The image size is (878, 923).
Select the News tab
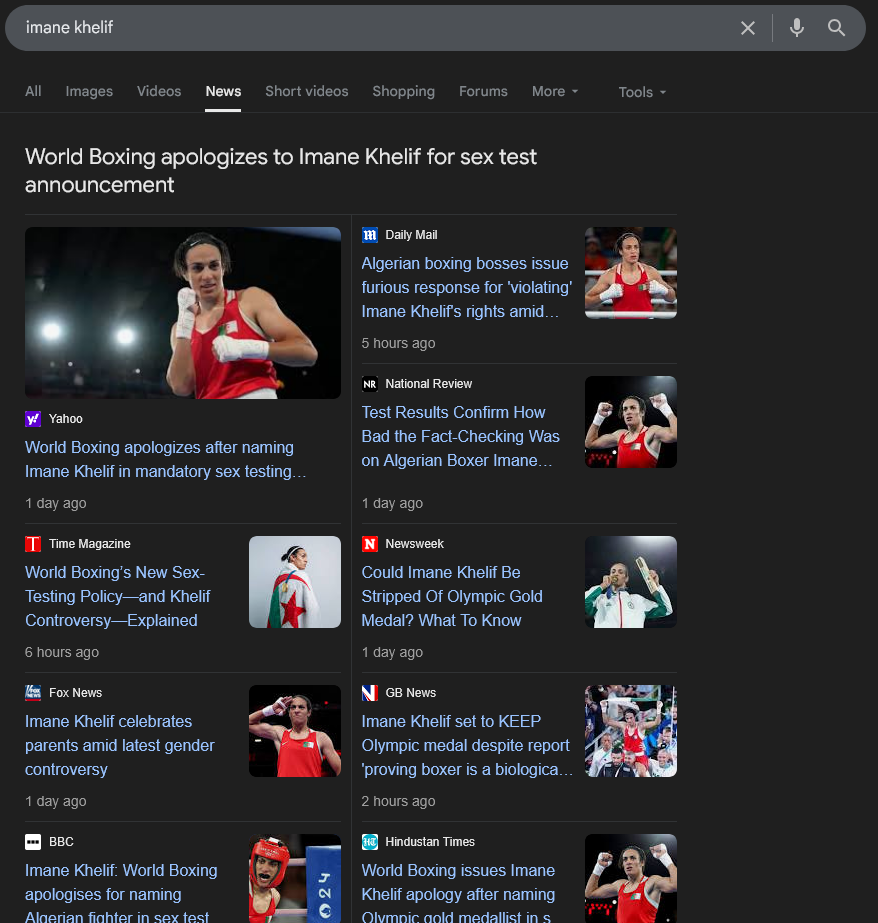coord(223,91)
